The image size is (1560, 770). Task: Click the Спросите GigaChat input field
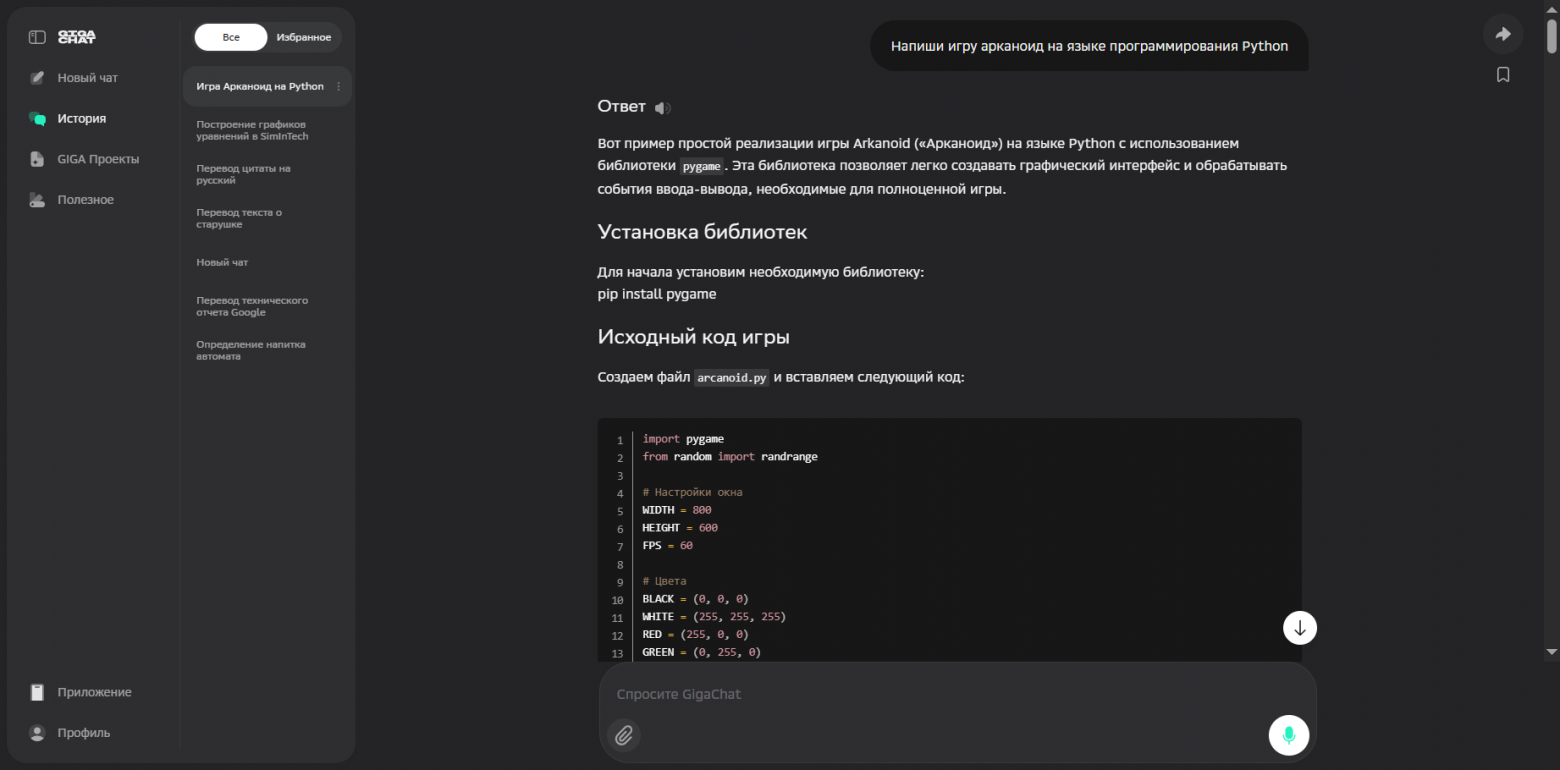point(930,694)
